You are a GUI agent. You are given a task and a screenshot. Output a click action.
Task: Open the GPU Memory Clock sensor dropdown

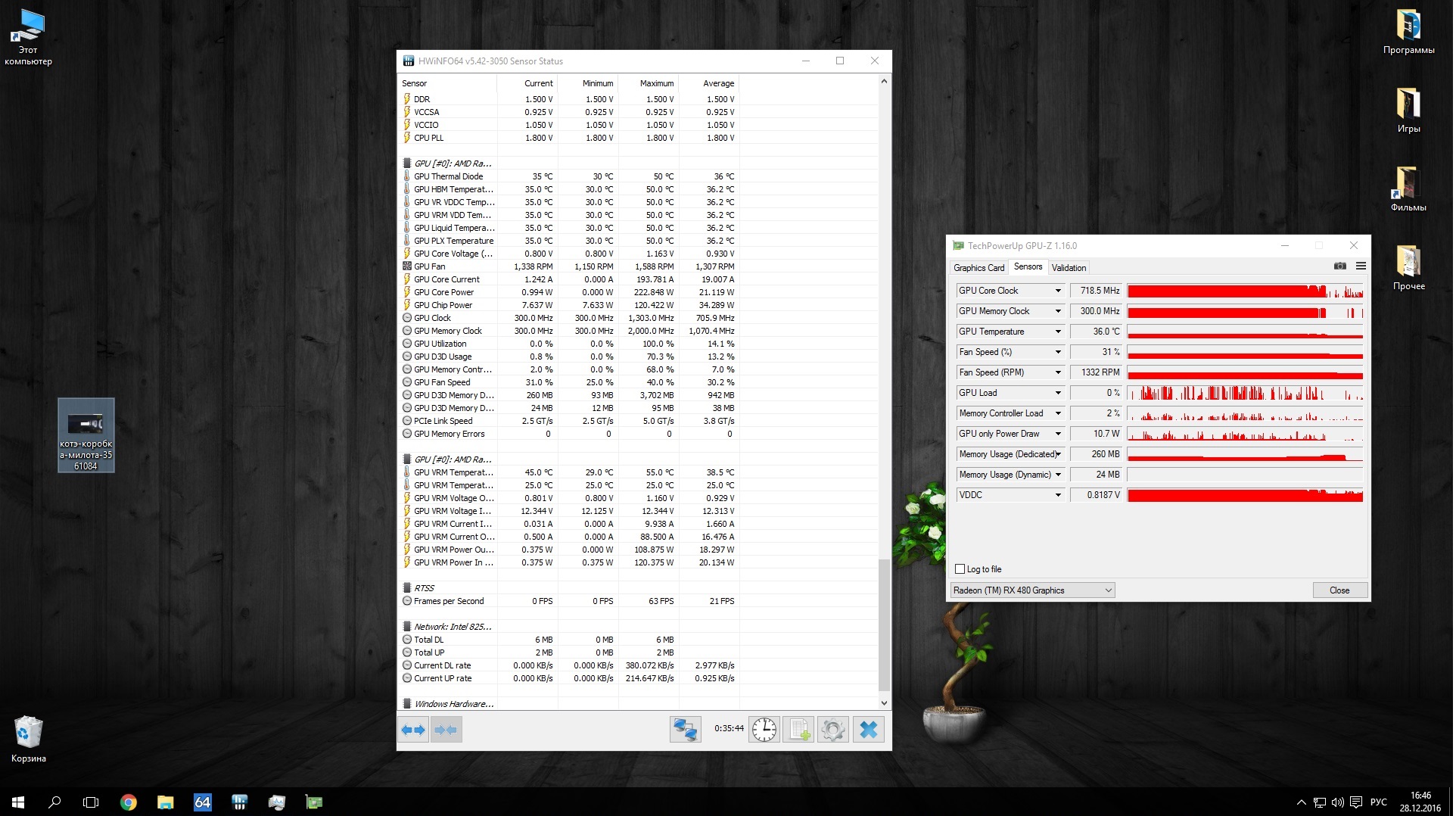click(x=1059, y=312)
